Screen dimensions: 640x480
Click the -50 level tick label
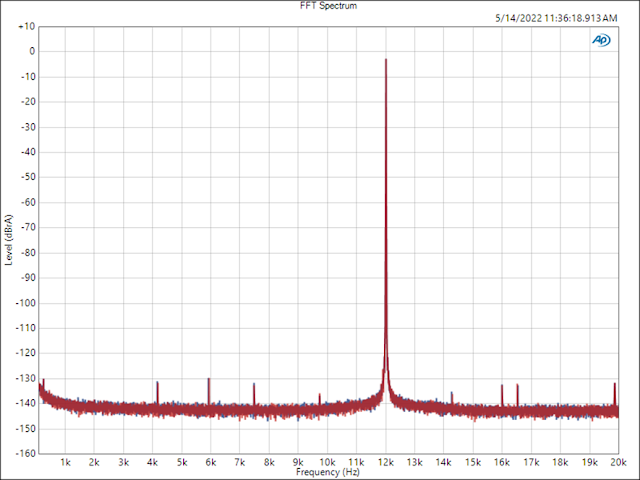click(28, 177)
